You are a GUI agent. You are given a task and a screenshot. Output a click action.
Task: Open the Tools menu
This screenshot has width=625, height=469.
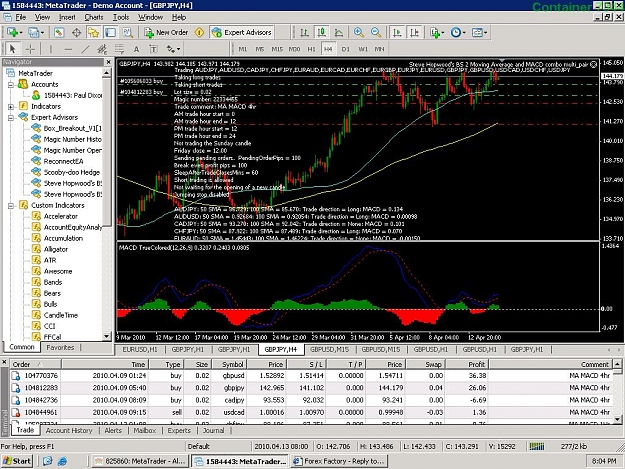click(x=121, y=17)
